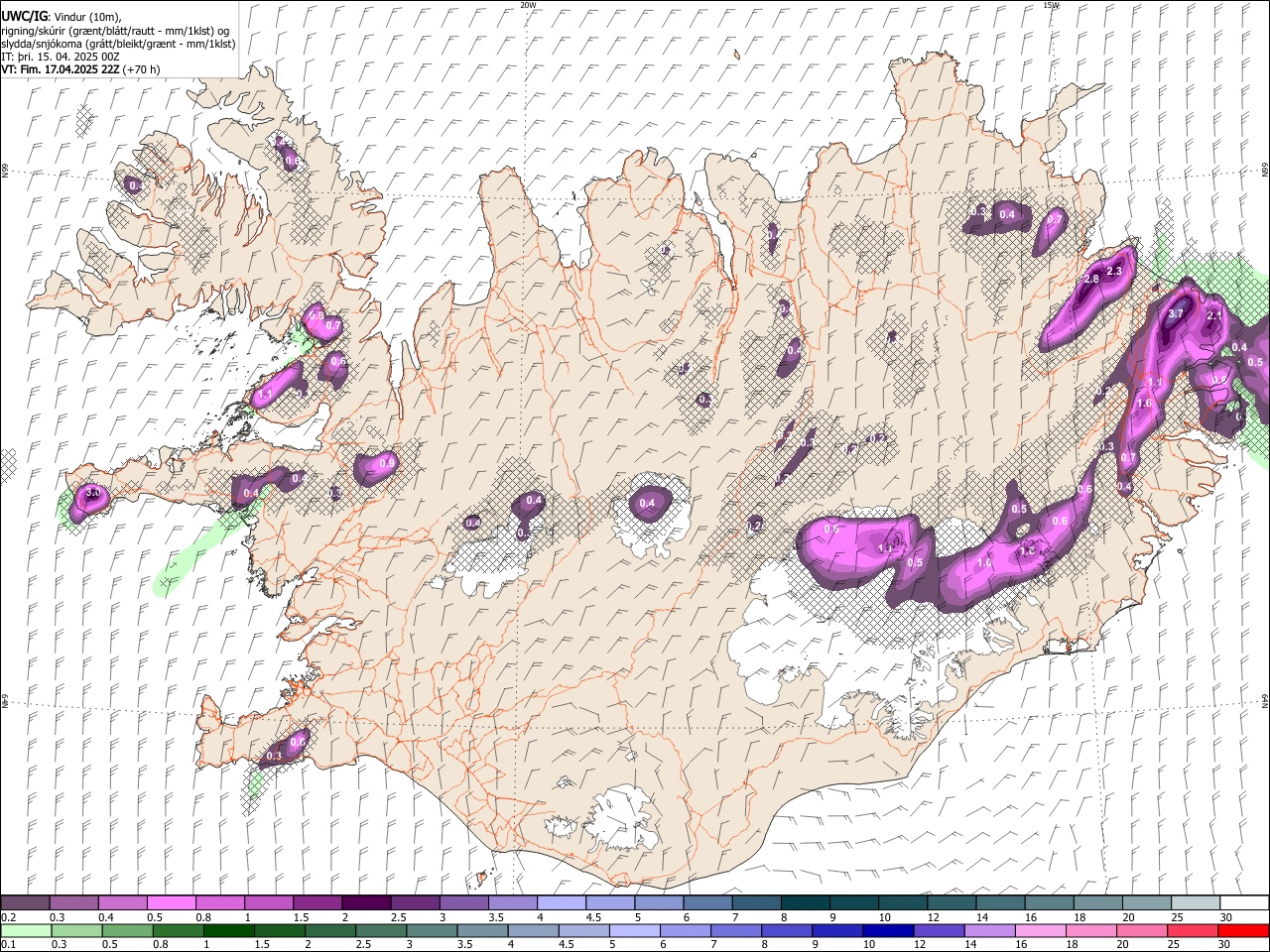Image resolution: width=1270 pixels, height=952 pixels.
Task: Click the 2.8 snowfall value label
Action: [x=1092, y=280]
